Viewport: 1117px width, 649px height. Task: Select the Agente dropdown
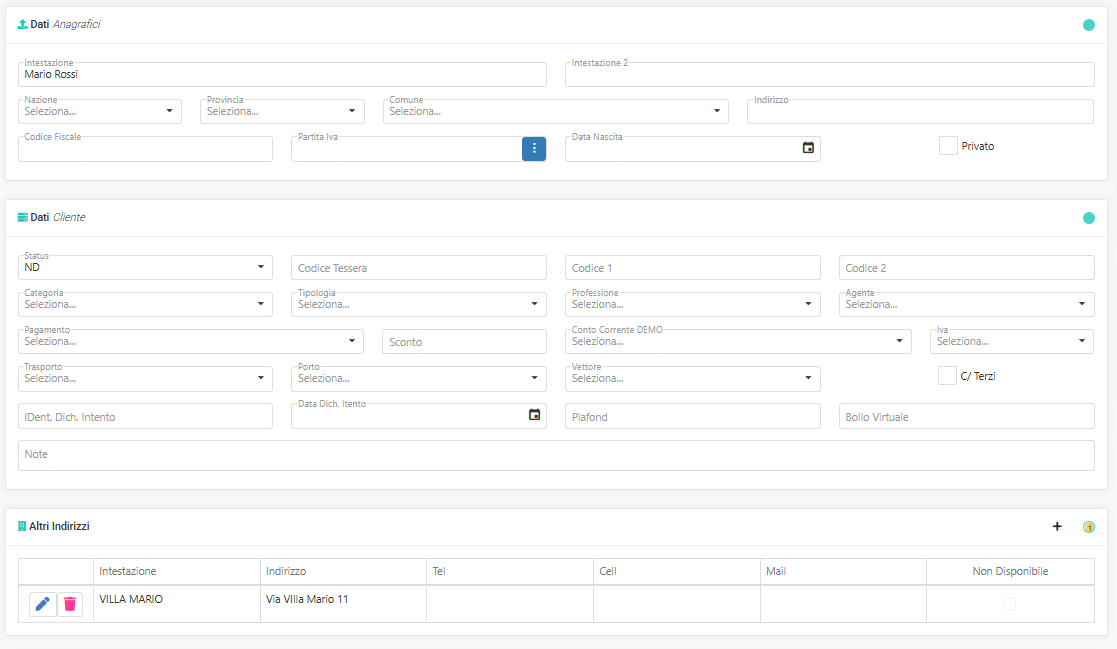pos(966,304)
